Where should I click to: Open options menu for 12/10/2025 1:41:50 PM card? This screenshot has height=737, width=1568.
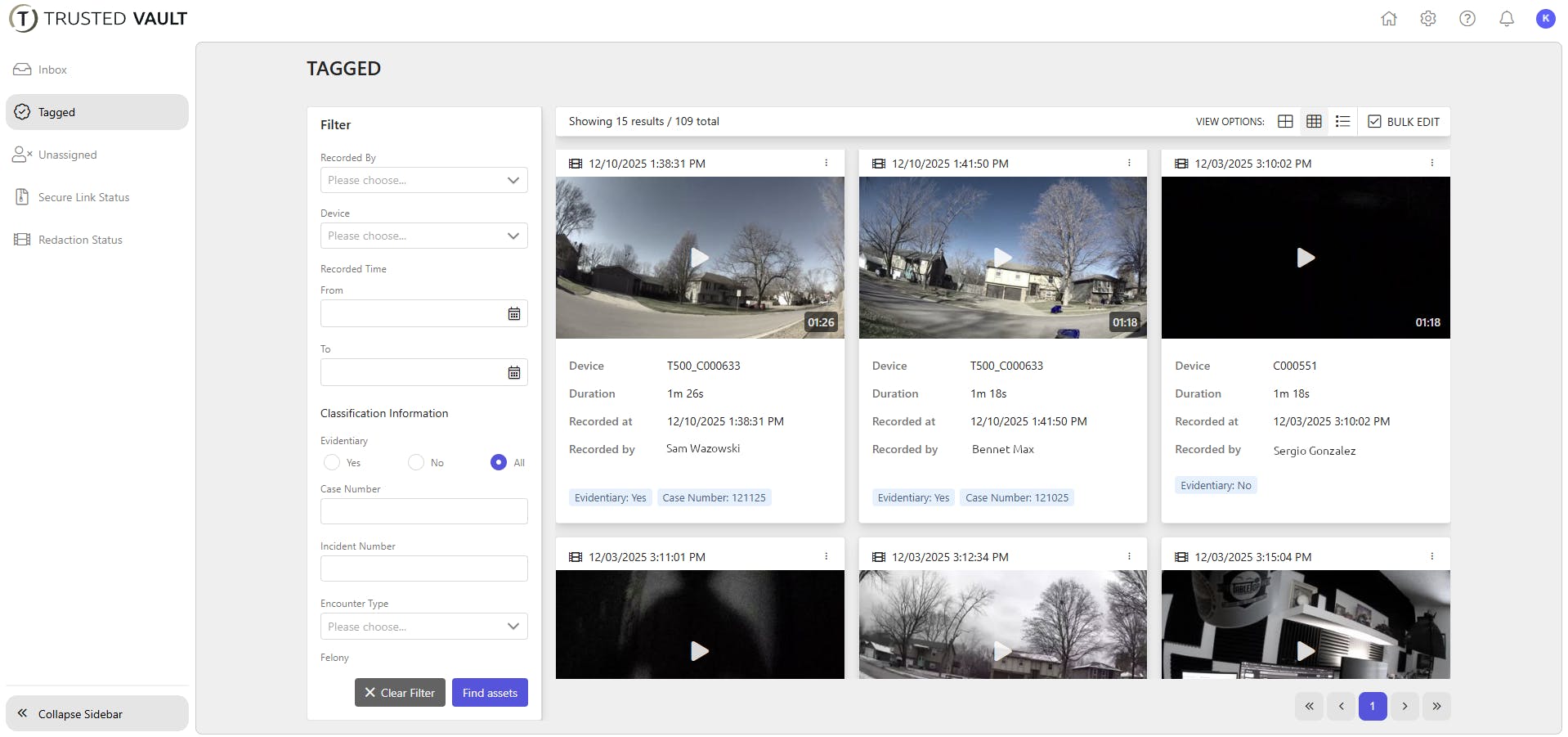[1129, 163]
